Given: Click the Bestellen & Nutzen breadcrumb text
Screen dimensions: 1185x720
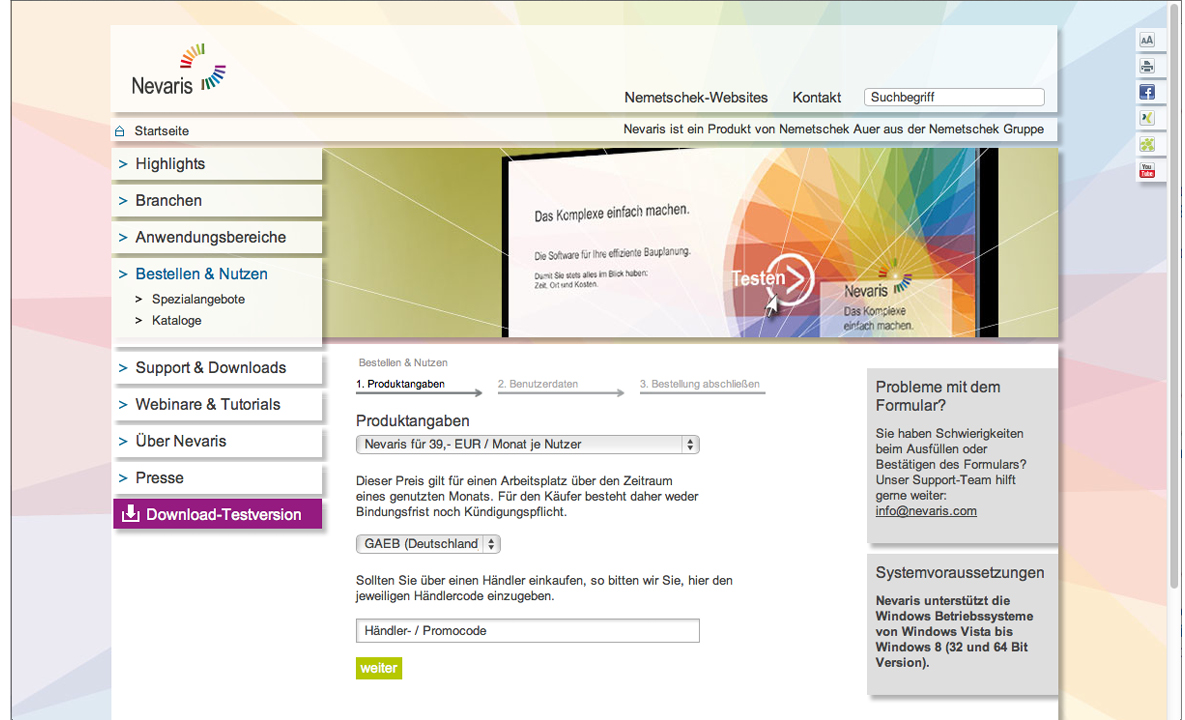Looking at the screenshot, I should [403, 363].
